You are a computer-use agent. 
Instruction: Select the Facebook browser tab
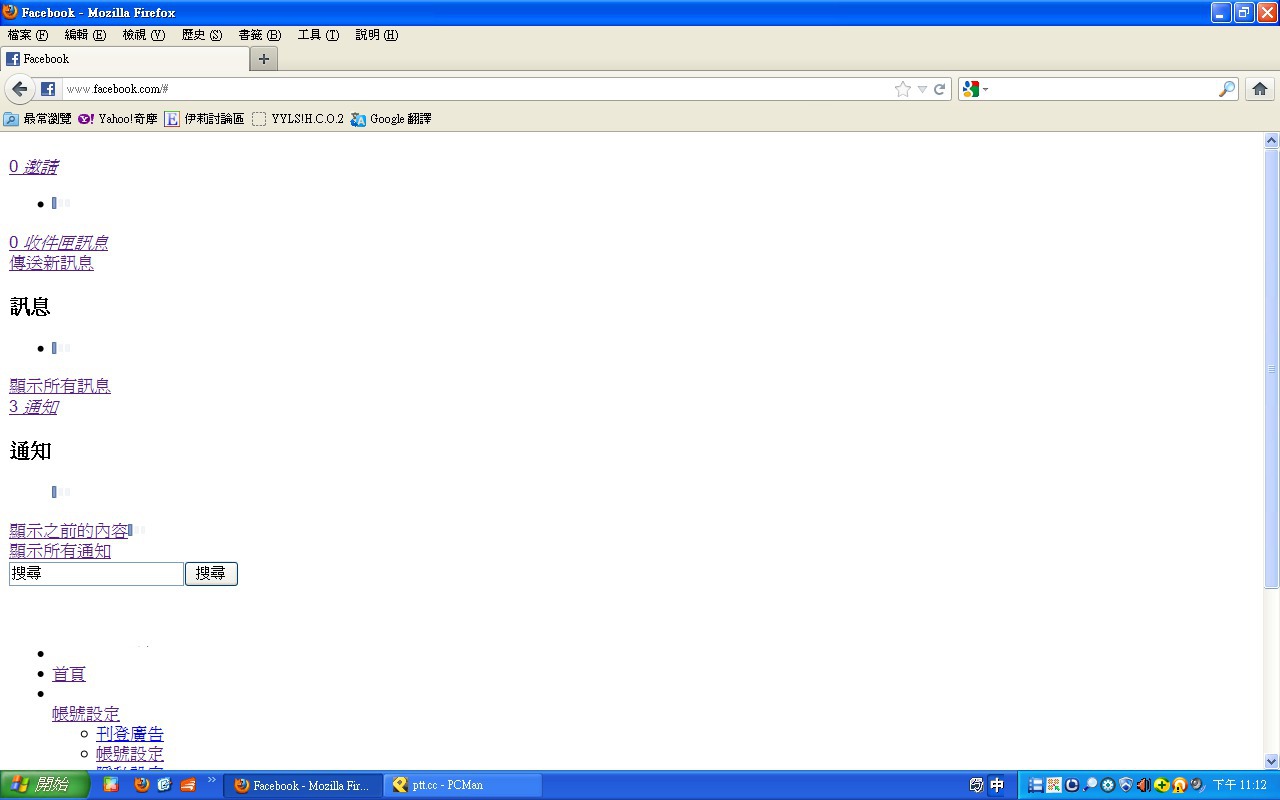125,59
